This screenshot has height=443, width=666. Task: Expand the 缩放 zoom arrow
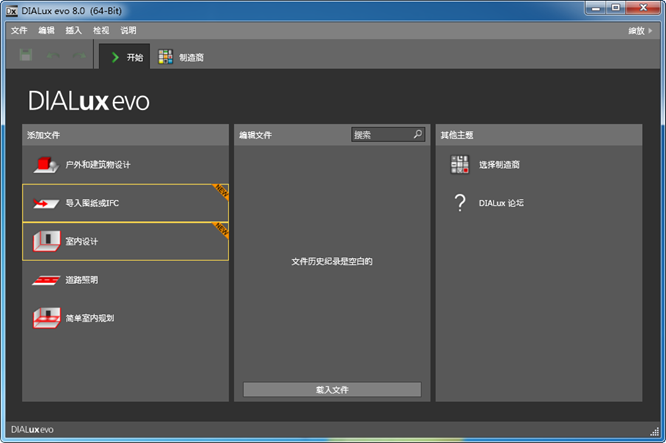point(650,31)
